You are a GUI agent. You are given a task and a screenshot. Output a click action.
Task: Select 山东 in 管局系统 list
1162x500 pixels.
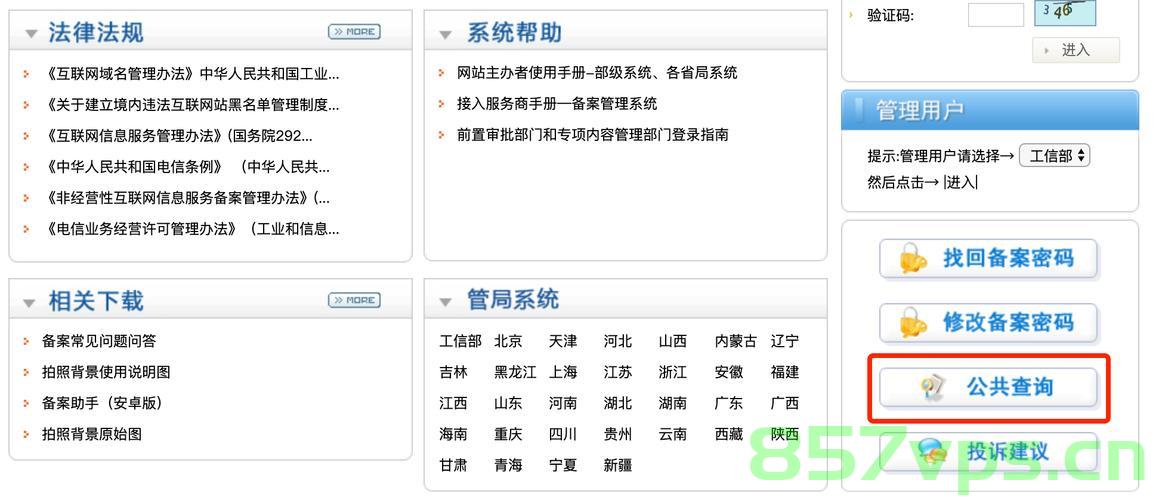pos(508,404)
